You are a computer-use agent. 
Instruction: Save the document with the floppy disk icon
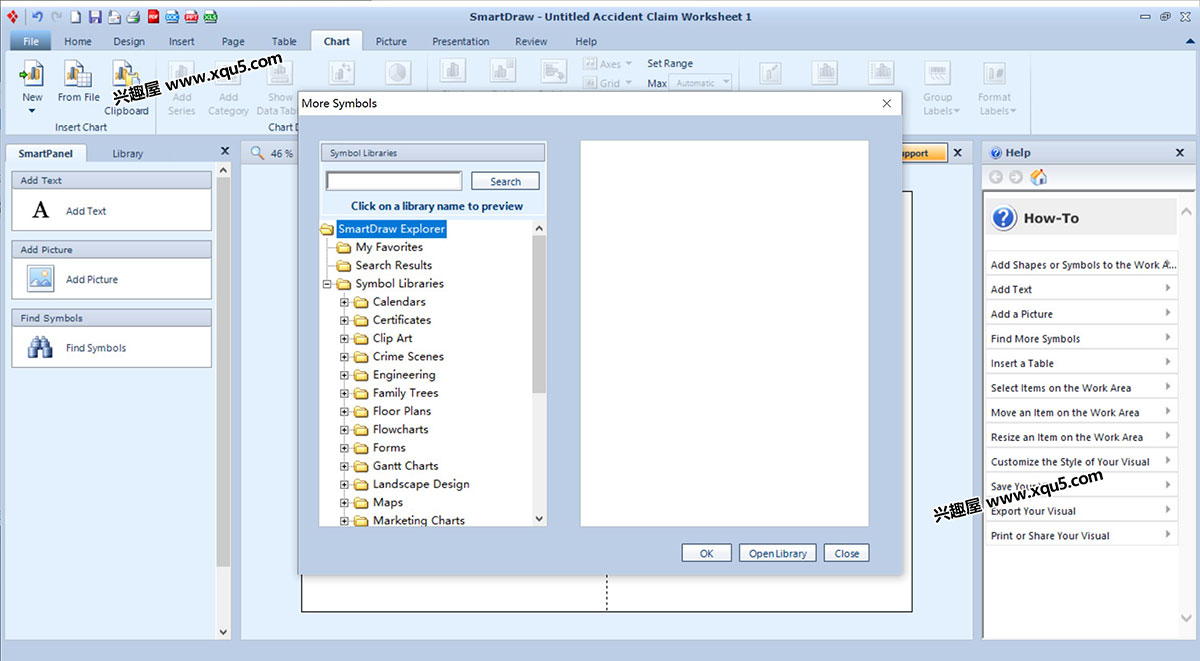(94, 17)
